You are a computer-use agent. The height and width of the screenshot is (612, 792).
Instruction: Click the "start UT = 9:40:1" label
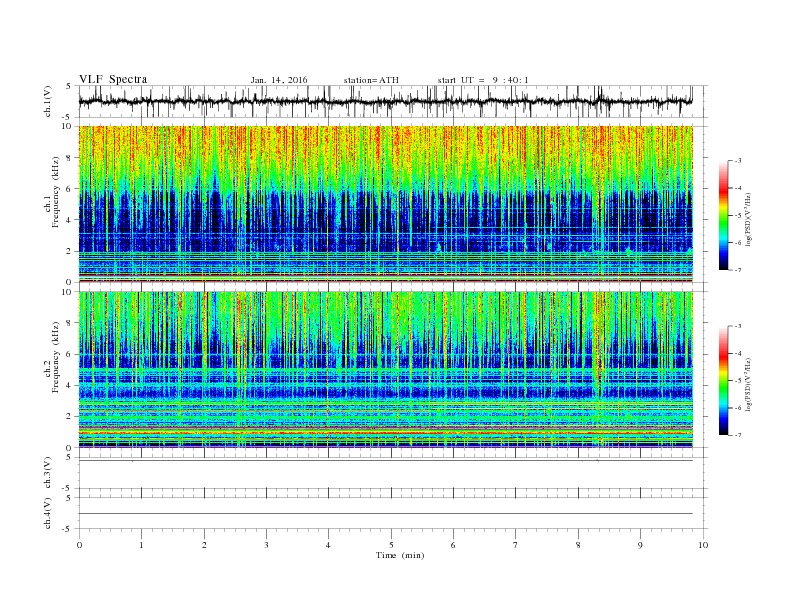pos(483,80)
